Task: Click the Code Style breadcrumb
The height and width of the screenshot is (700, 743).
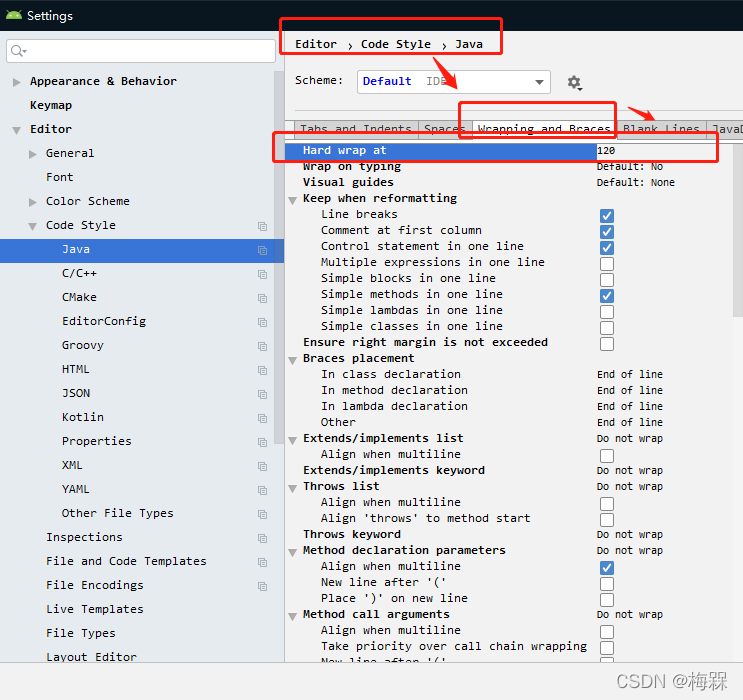Action: point(396,44)
